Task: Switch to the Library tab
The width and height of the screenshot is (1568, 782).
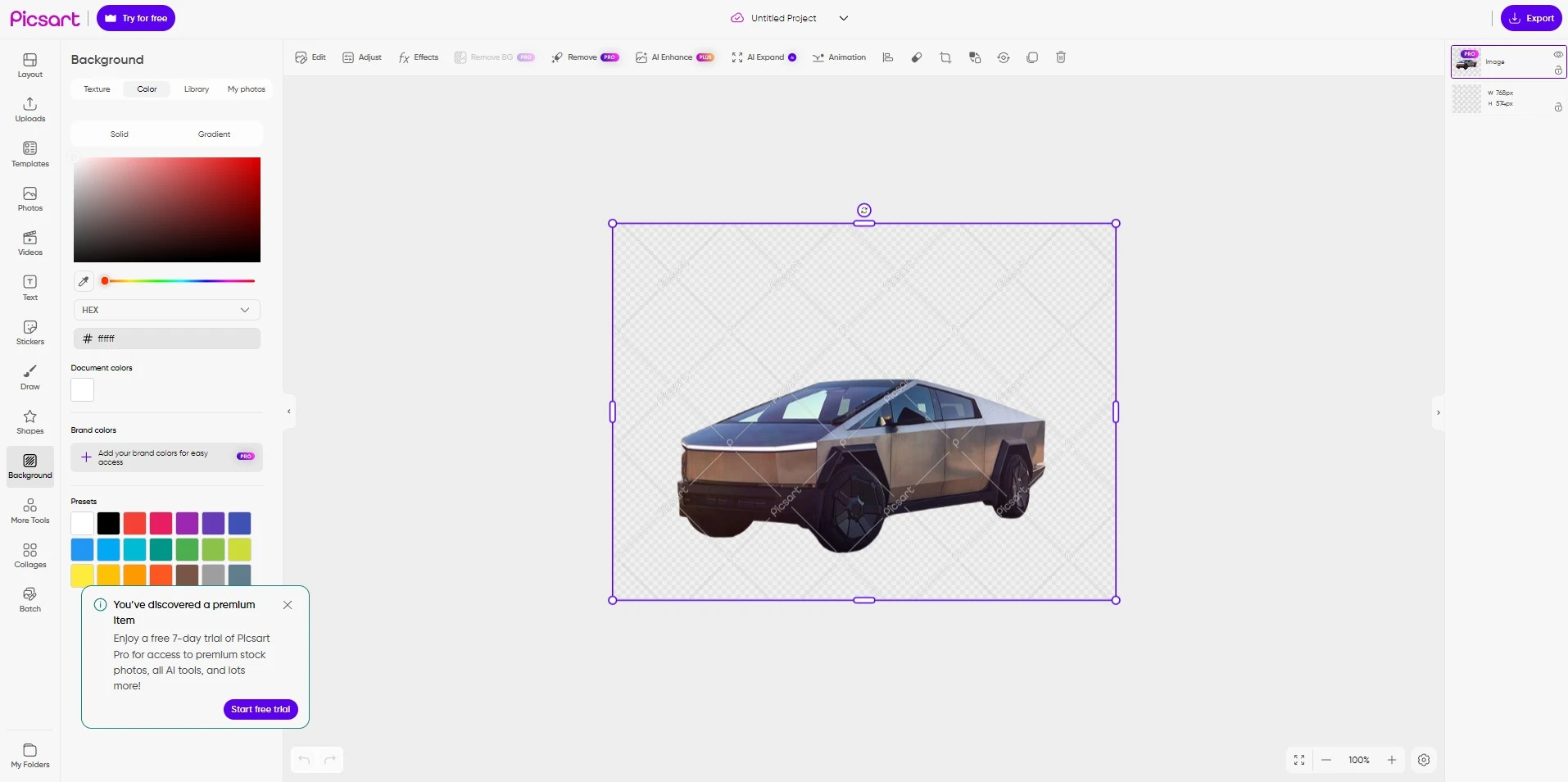Action: [197, 89]
